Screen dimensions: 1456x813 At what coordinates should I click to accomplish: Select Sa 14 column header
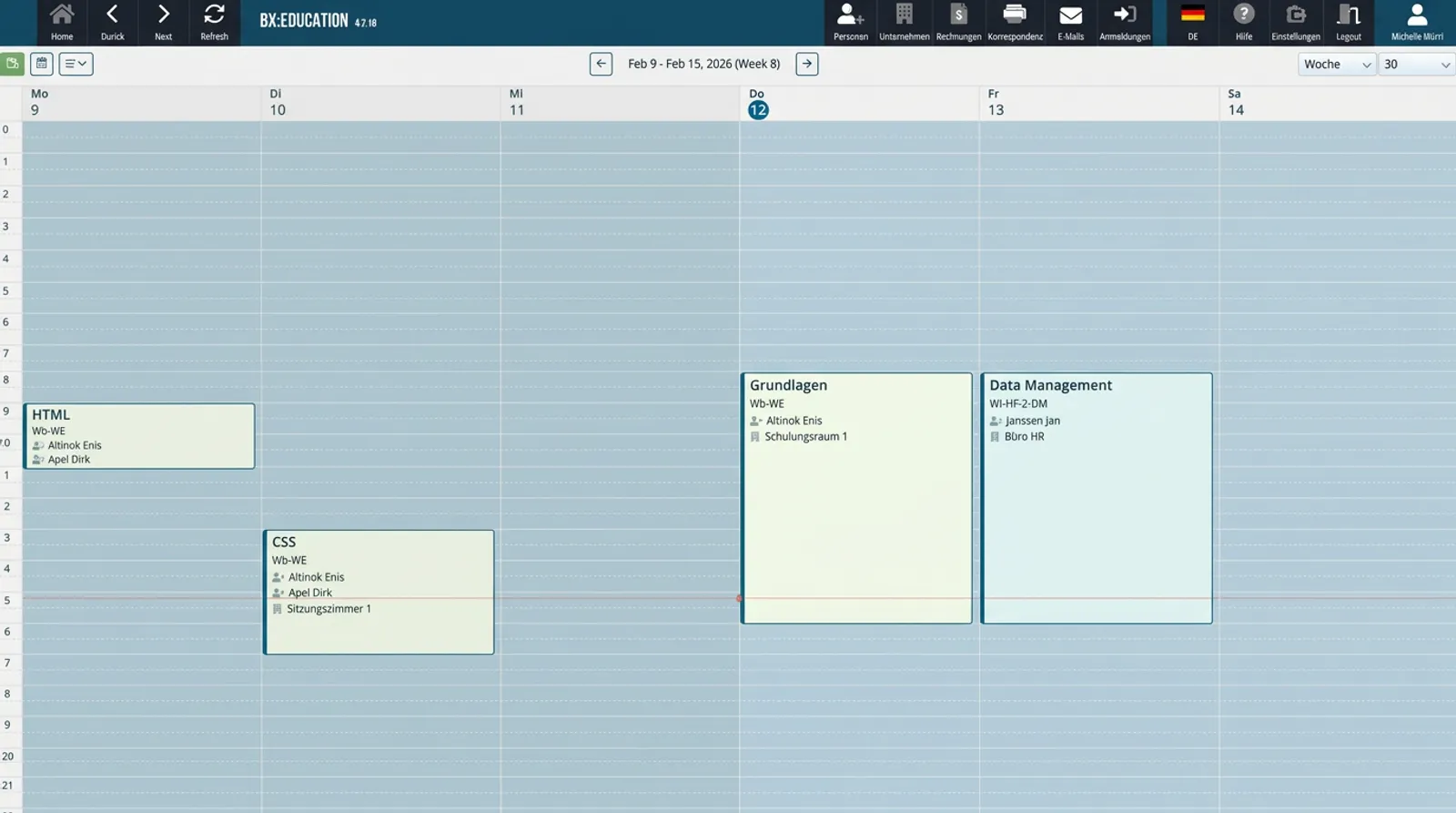pyautogui.click(x=1338, y=103)
